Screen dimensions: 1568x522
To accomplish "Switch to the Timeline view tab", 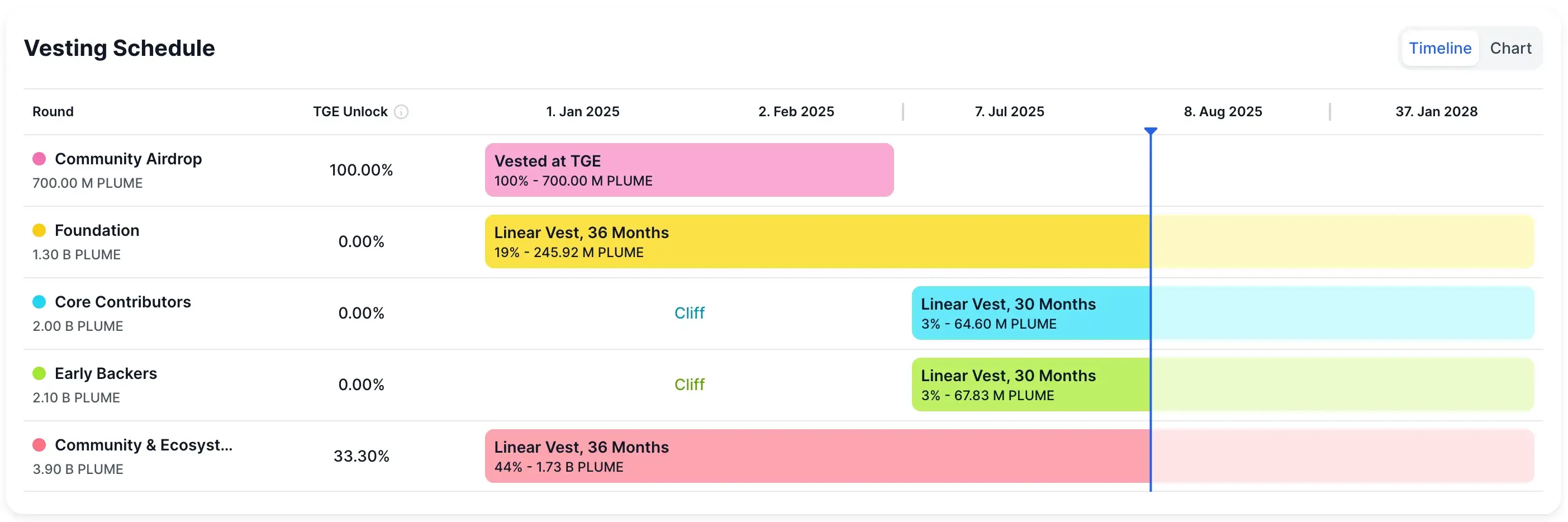I will [x=1439, y=48].
